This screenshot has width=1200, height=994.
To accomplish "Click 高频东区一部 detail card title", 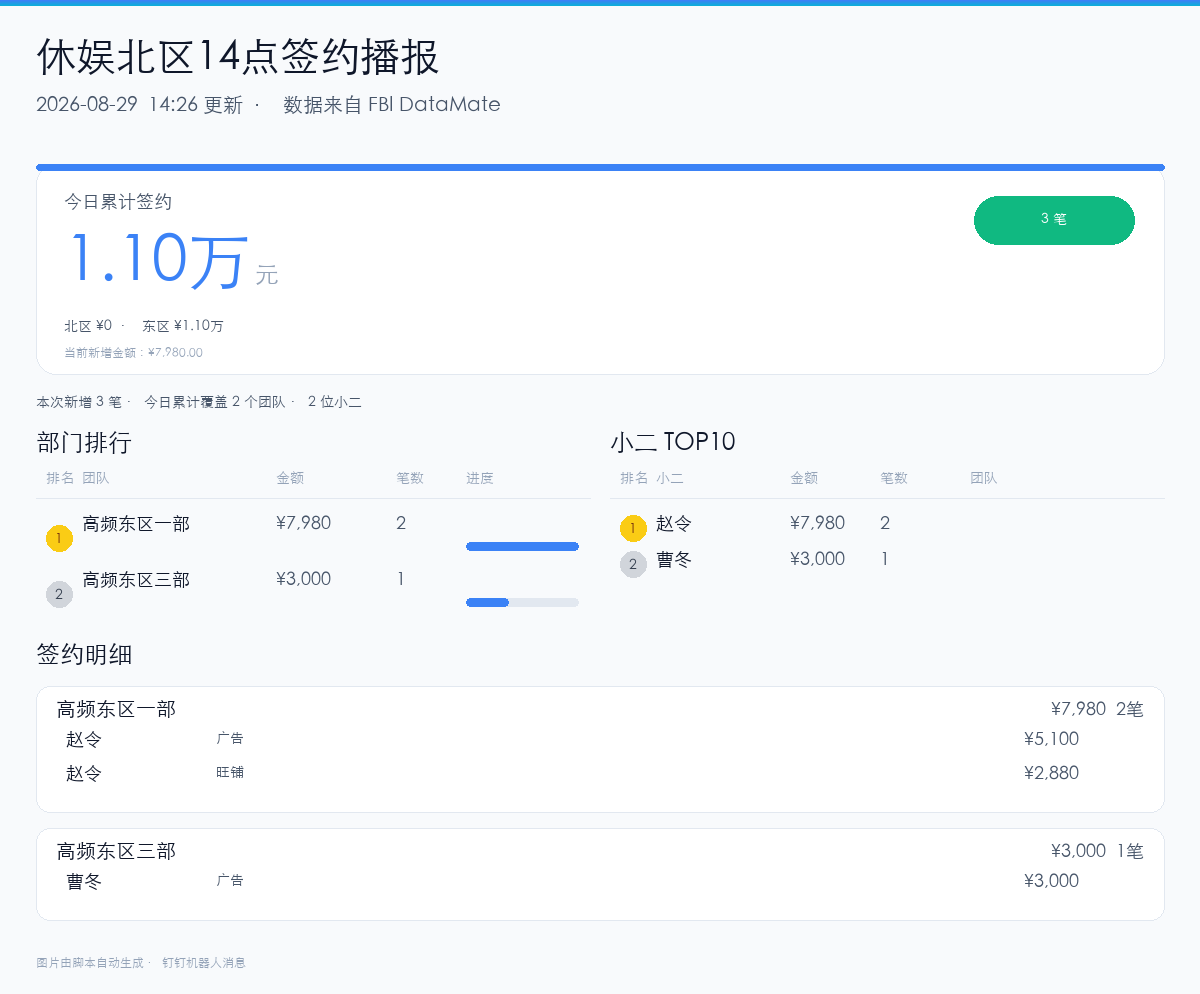I will click(x=116, y=709).
